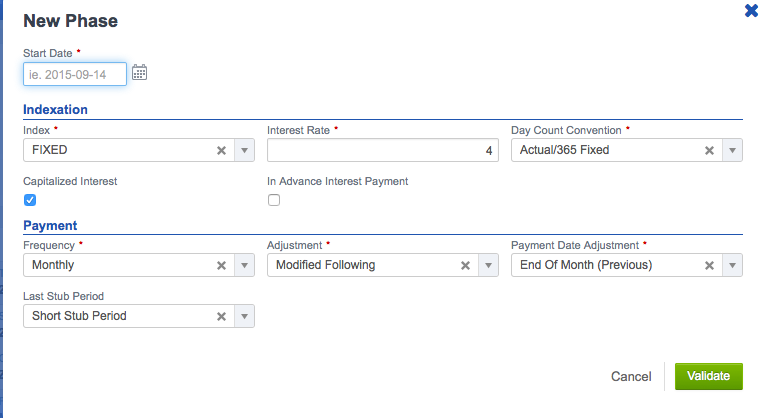761x418 pixels.
Task: Clear the End Of Month (Previous) value
Action: pos(709,266)
